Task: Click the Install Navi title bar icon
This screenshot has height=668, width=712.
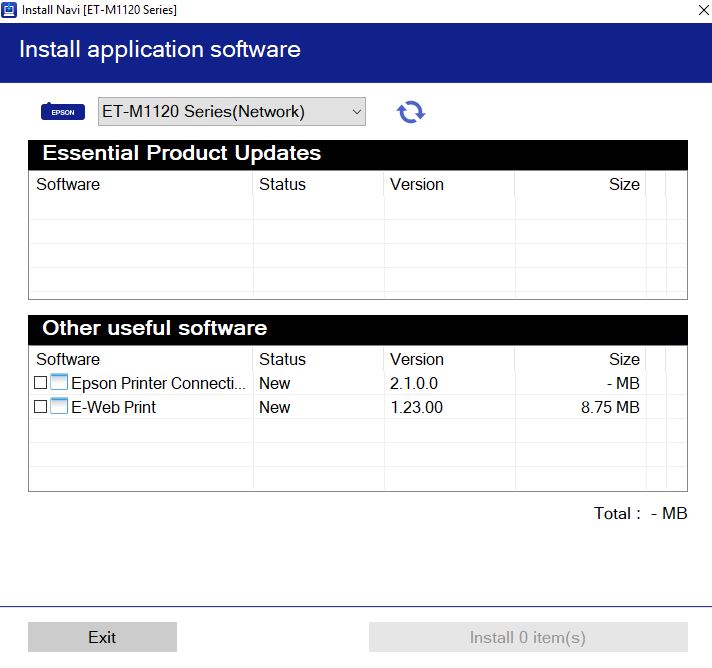Action: pyautogui.click(x=9, y=10)
